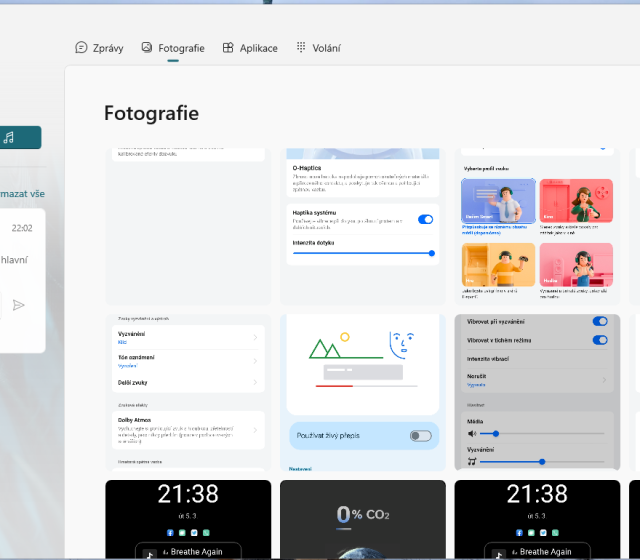The image size is (640, 560).
Task: Expand the Tón oznámení row chevron
Action: point(255,360)
